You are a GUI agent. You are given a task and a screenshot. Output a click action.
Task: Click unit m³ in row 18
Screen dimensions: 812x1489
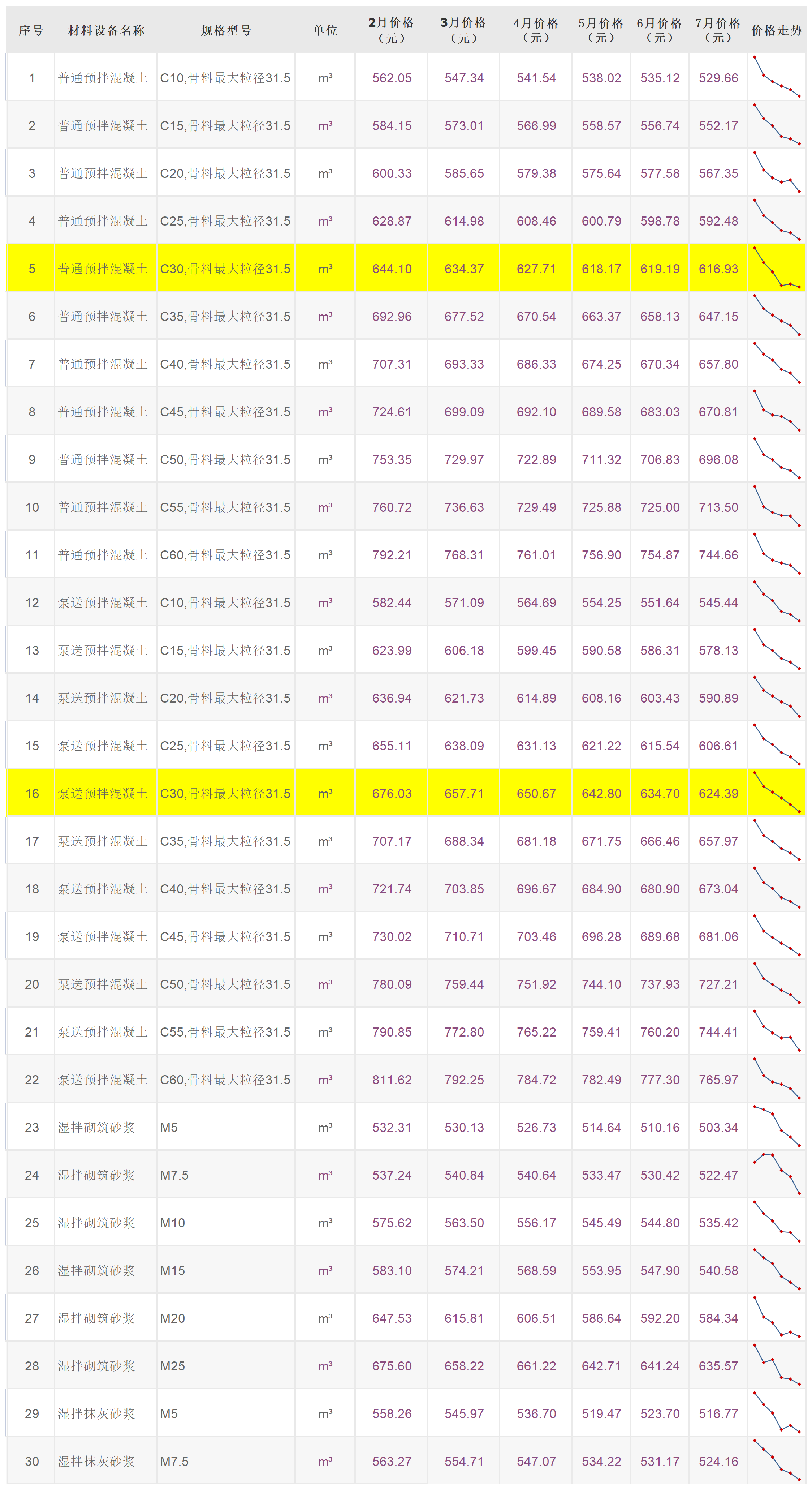point(325,889)
